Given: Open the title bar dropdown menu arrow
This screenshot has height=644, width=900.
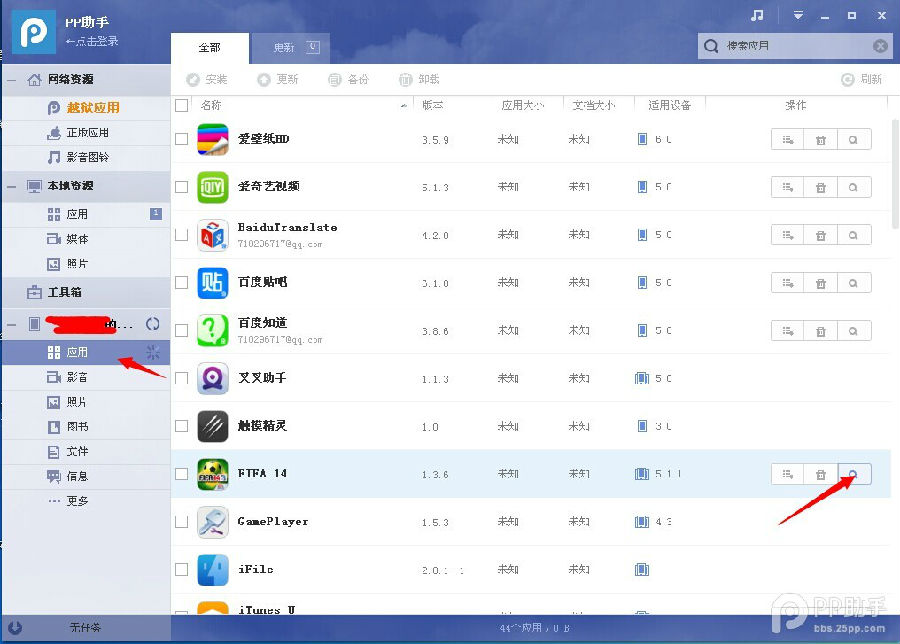Looking at the screenshot, I should (798, 15).
